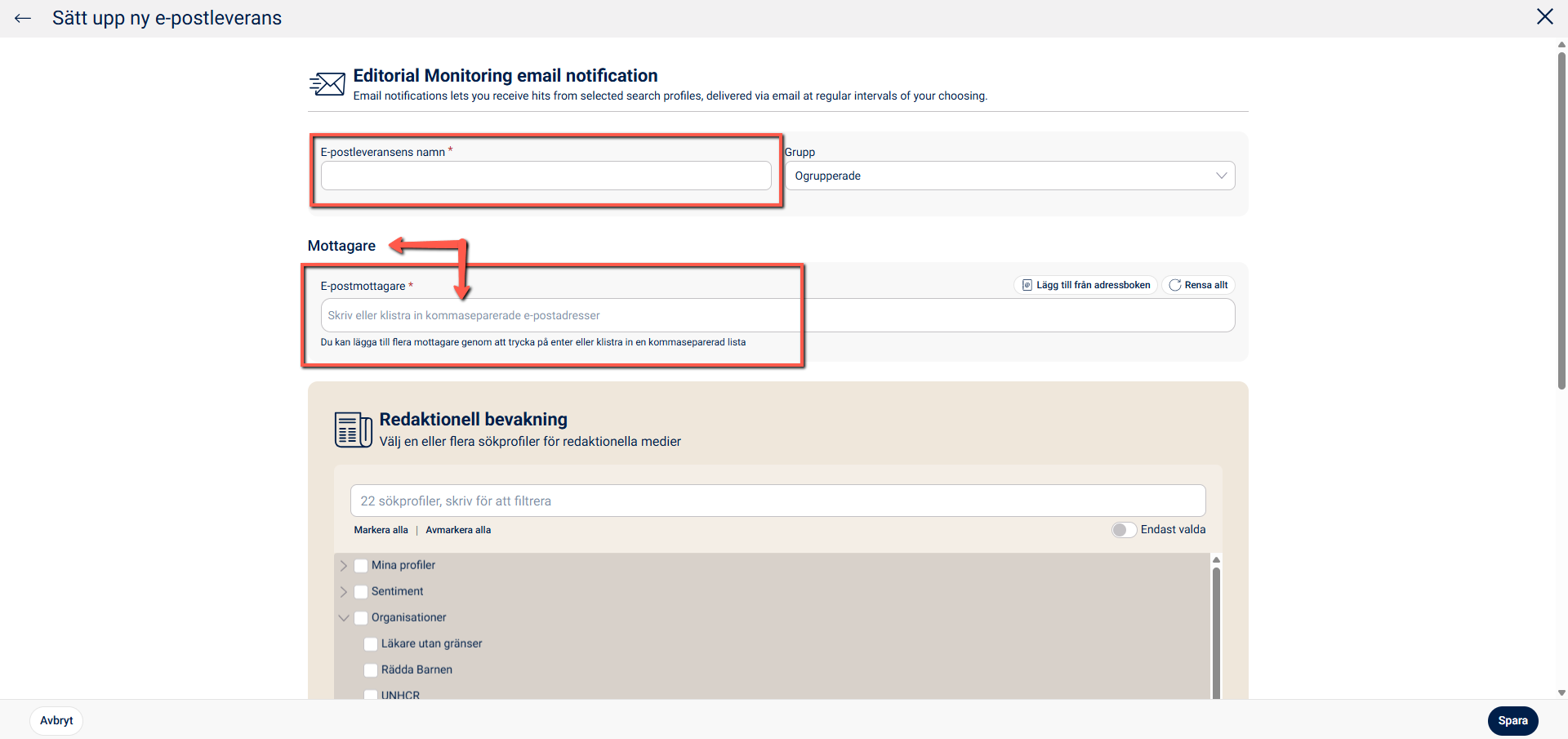Click the email notification envelope icon

pyautogui.click(x=327, y=84)
